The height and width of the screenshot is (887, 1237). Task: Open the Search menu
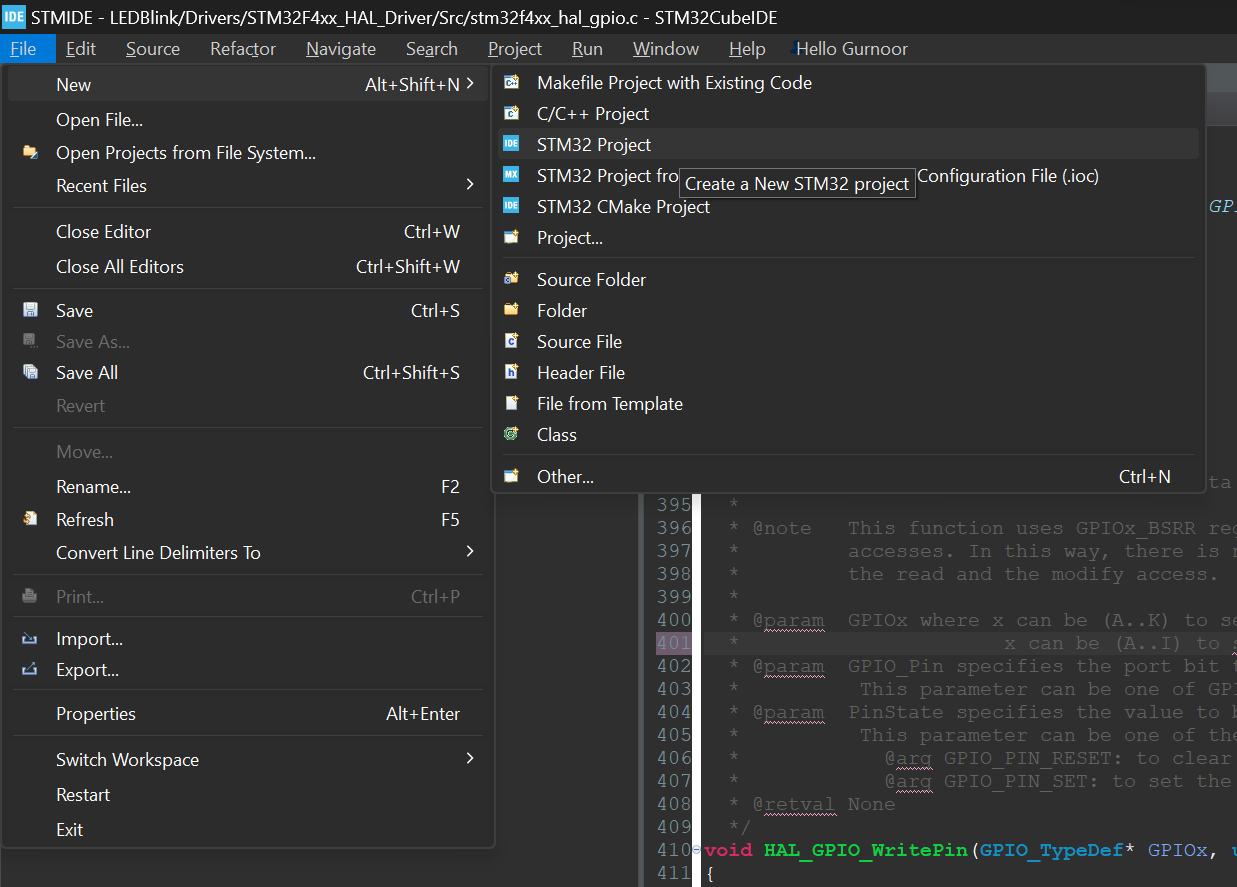(431, 48)
